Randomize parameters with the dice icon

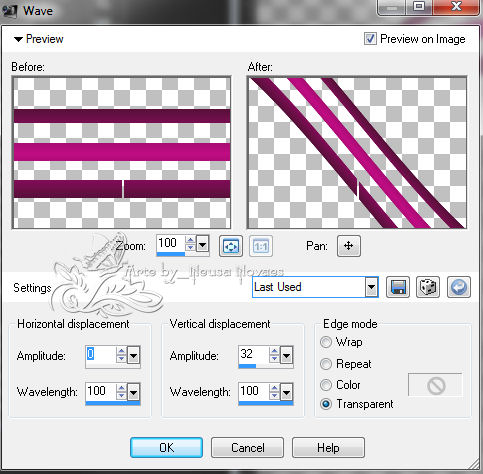[428, 287]
